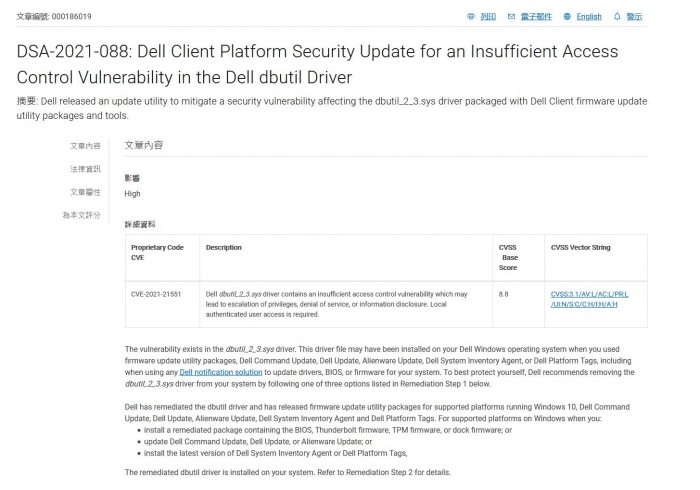Image resolution: width=700 pixels, height=490 pixels.
Task: Click the article title heading DSA-2021-088
Action: pos(318,63)
